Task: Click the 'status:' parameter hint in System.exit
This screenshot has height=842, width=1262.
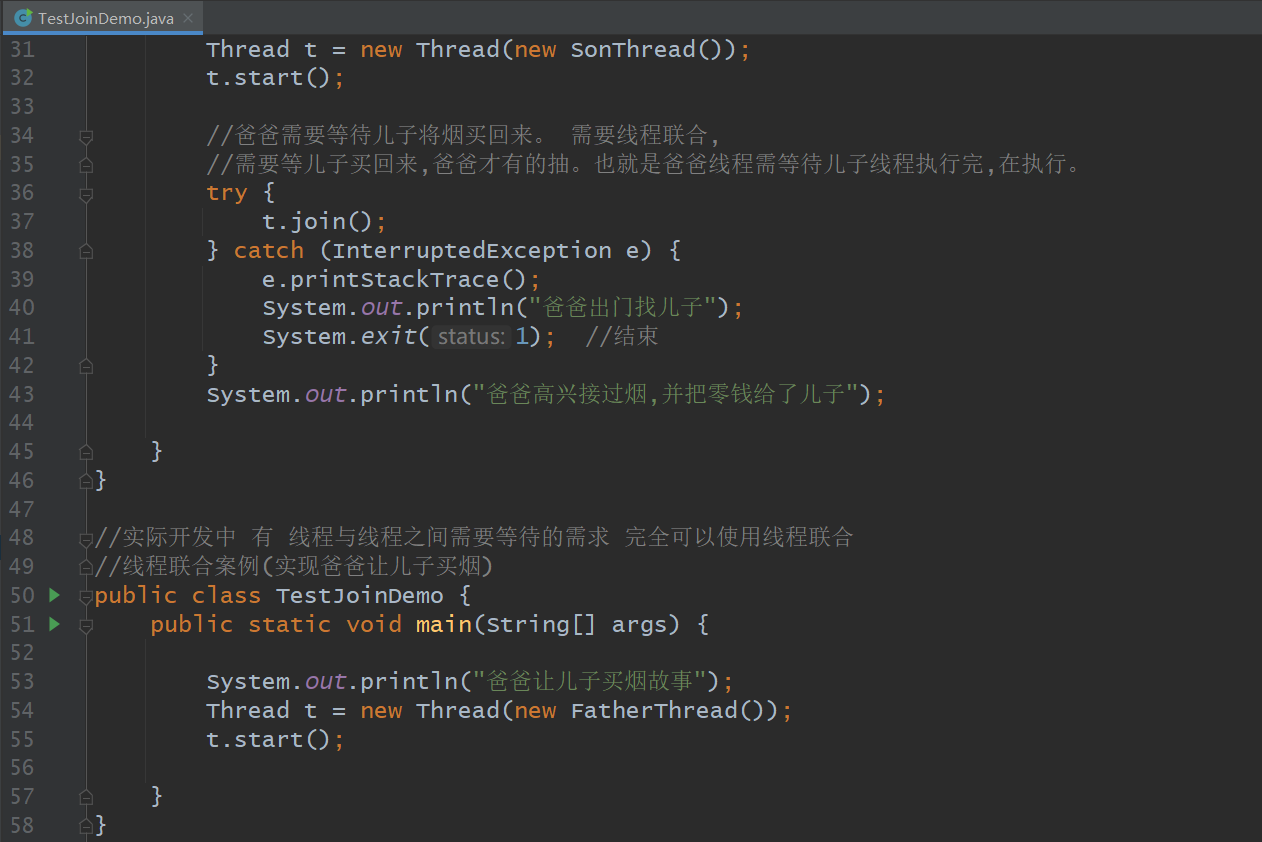Action: [x=472, y=337]
